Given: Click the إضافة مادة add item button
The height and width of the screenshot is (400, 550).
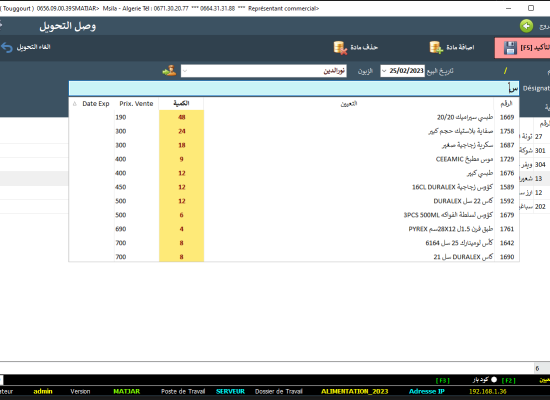Looking at the screenshot, I should [452, 47].
